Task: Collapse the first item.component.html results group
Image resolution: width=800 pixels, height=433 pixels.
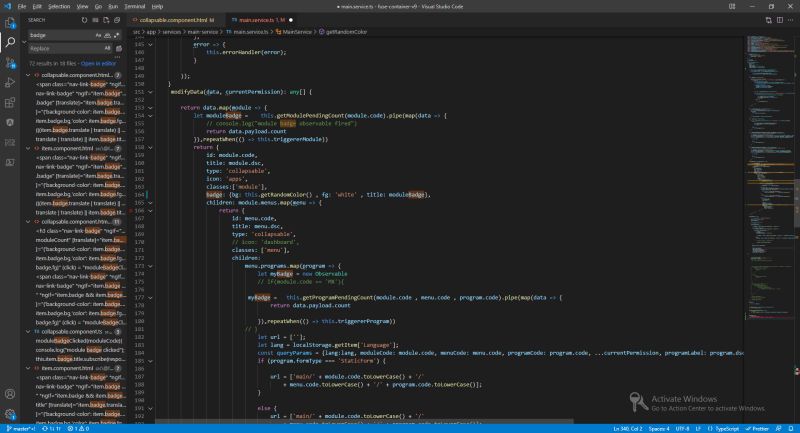Action: pyautogui.click(x=28, y=148)
